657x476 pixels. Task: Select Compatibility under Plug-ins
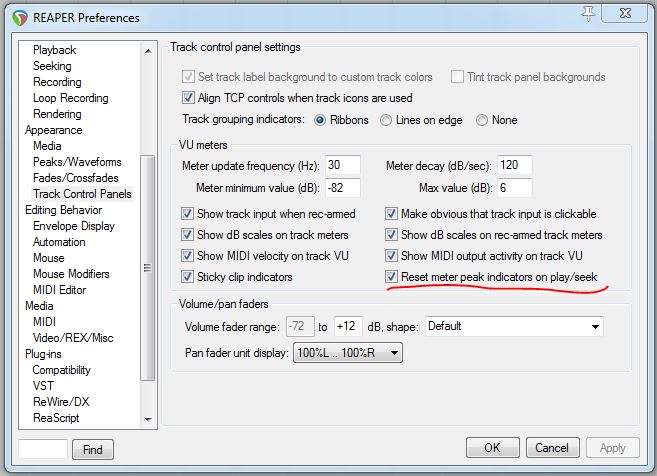(62, 370)
